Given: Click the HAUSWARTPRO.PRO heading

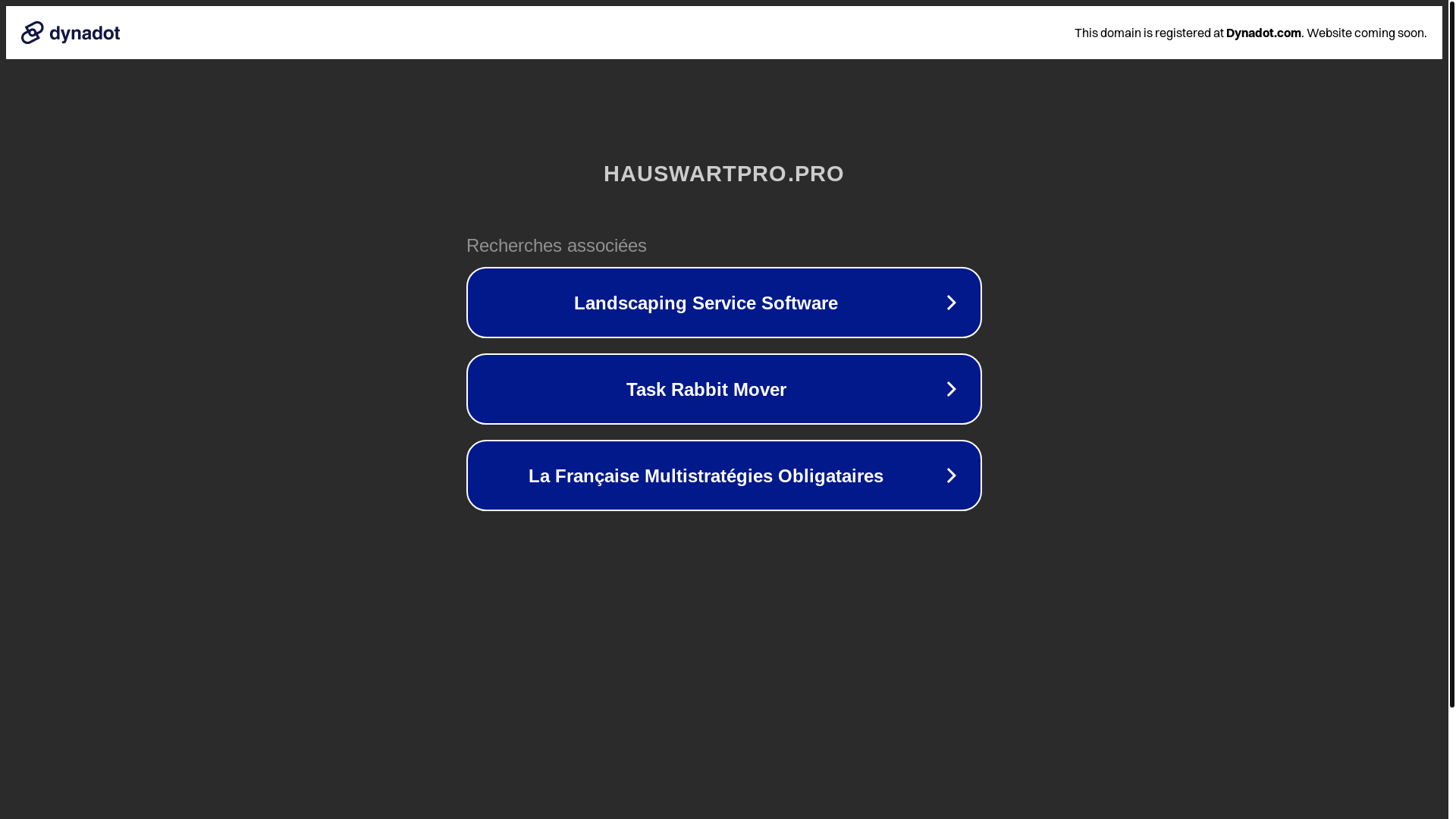Looking at the screenshot, I should [724, 174].
